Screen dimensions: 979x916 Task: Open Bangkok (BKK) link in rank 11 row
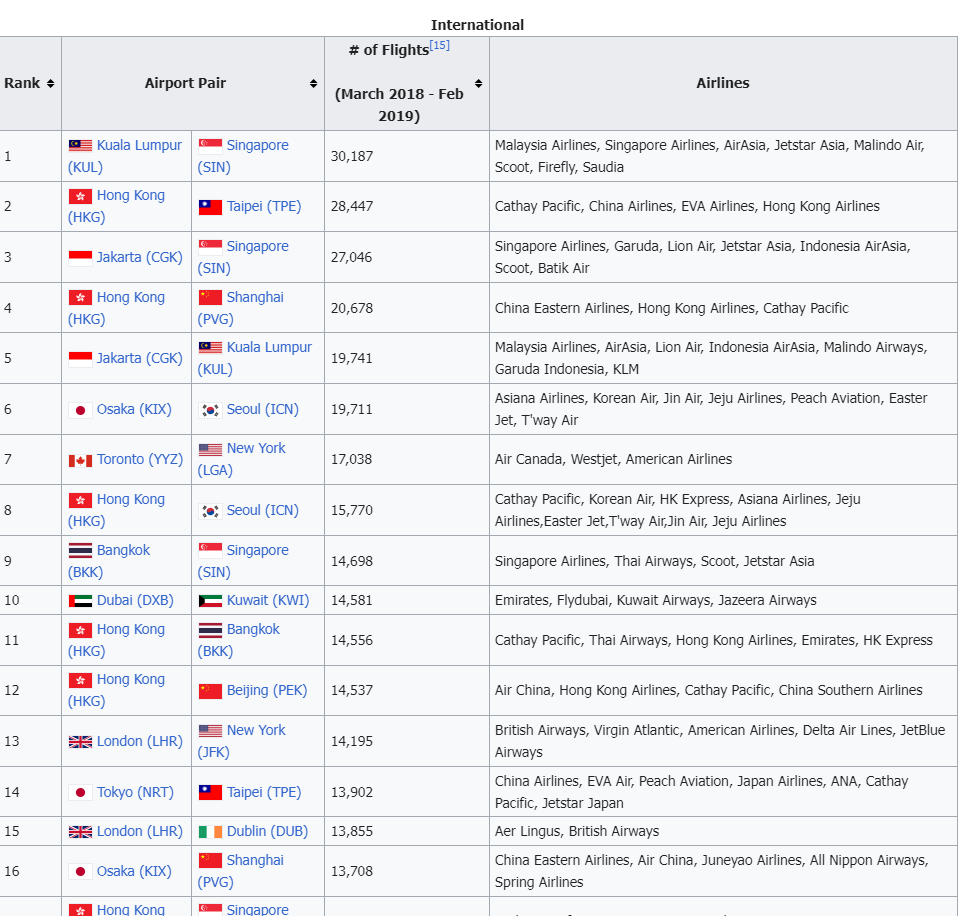(x=239, y=640)
